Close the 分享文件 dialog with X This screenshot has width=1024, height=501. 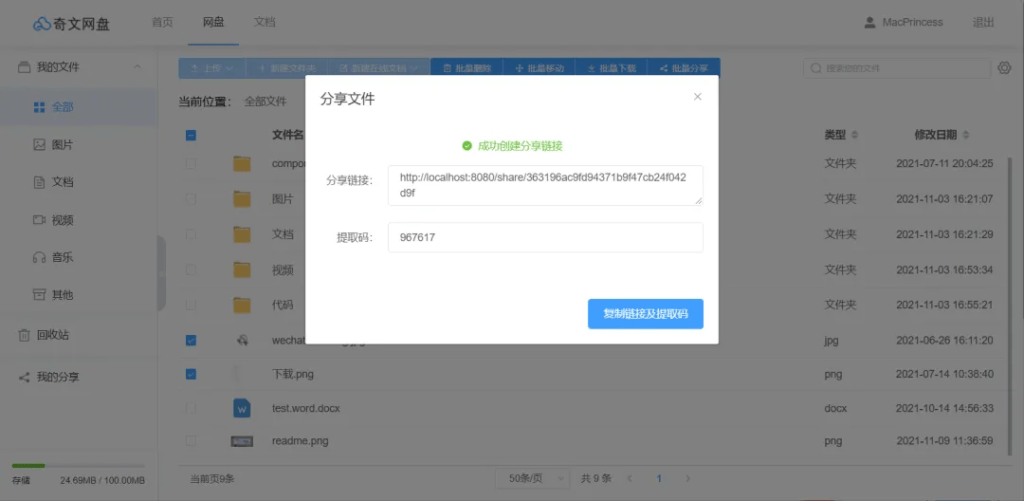pyautogui.click(x=697, y=97)
